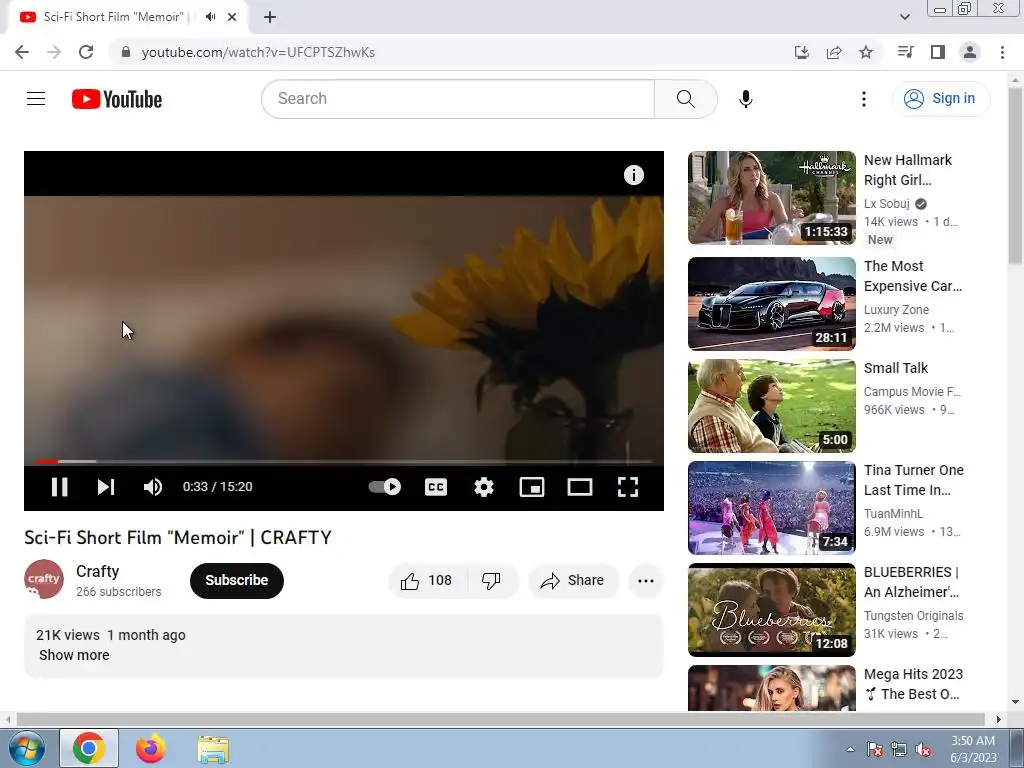Screen dimensions: 1024x768
Task: Share this video
Action: coord(573,580)
